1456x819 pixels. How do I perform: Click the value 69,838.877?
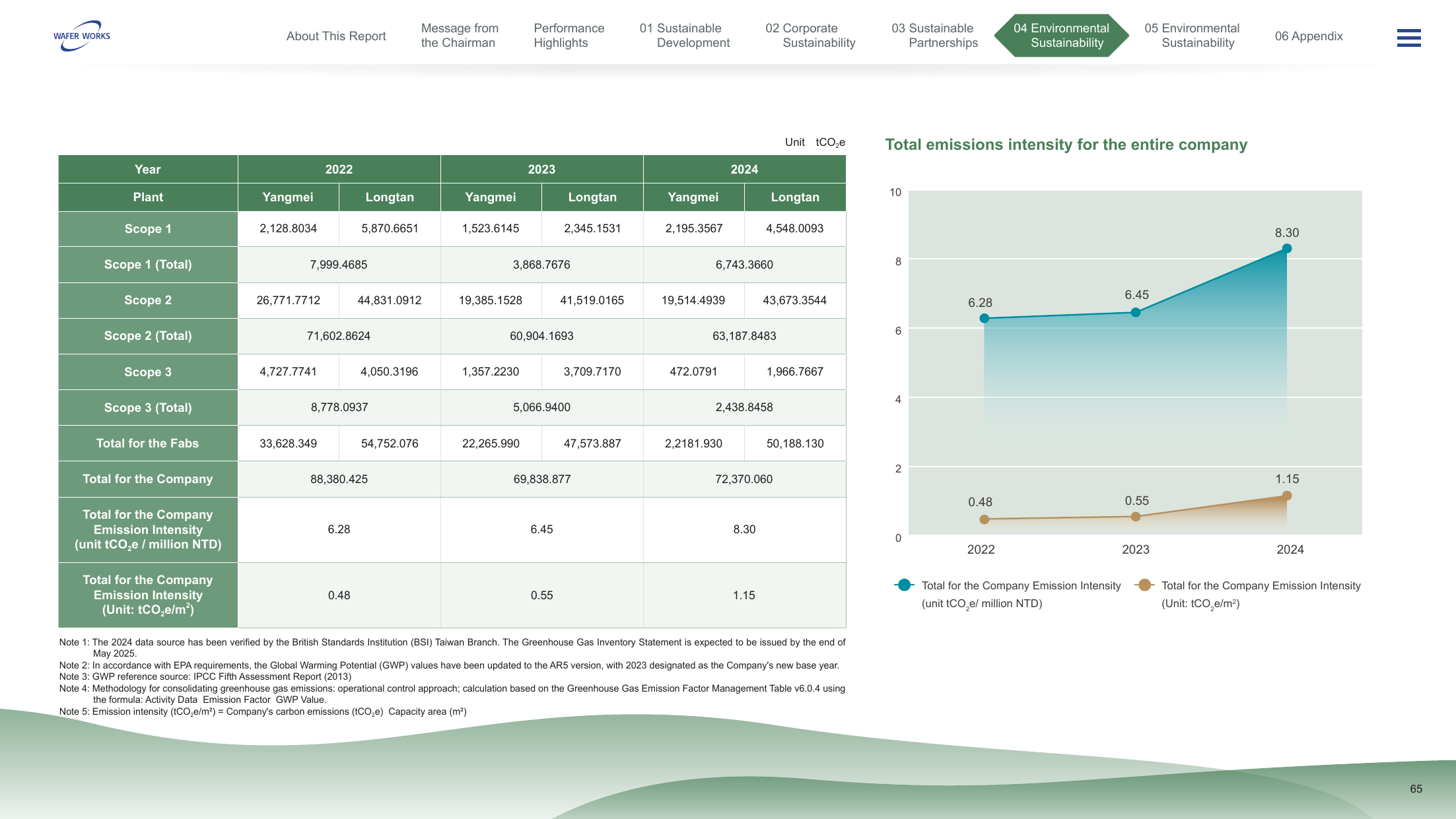pyautogui.click(x=541, y=479)
